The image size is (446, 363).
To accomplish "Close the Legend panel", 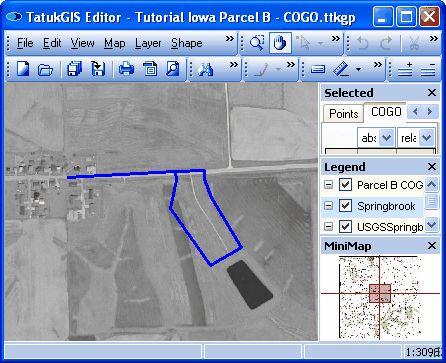I will [432, 166].
